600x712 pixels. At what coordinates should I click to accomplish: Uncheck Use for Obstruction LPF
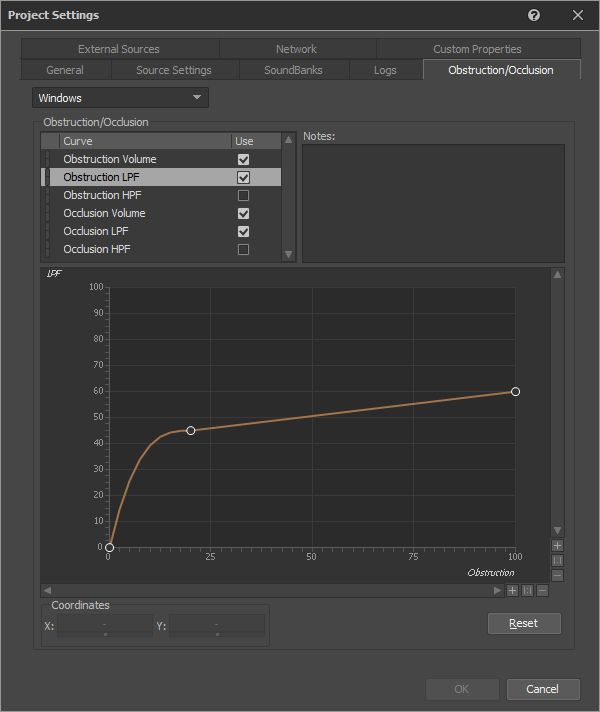point(243,178)
